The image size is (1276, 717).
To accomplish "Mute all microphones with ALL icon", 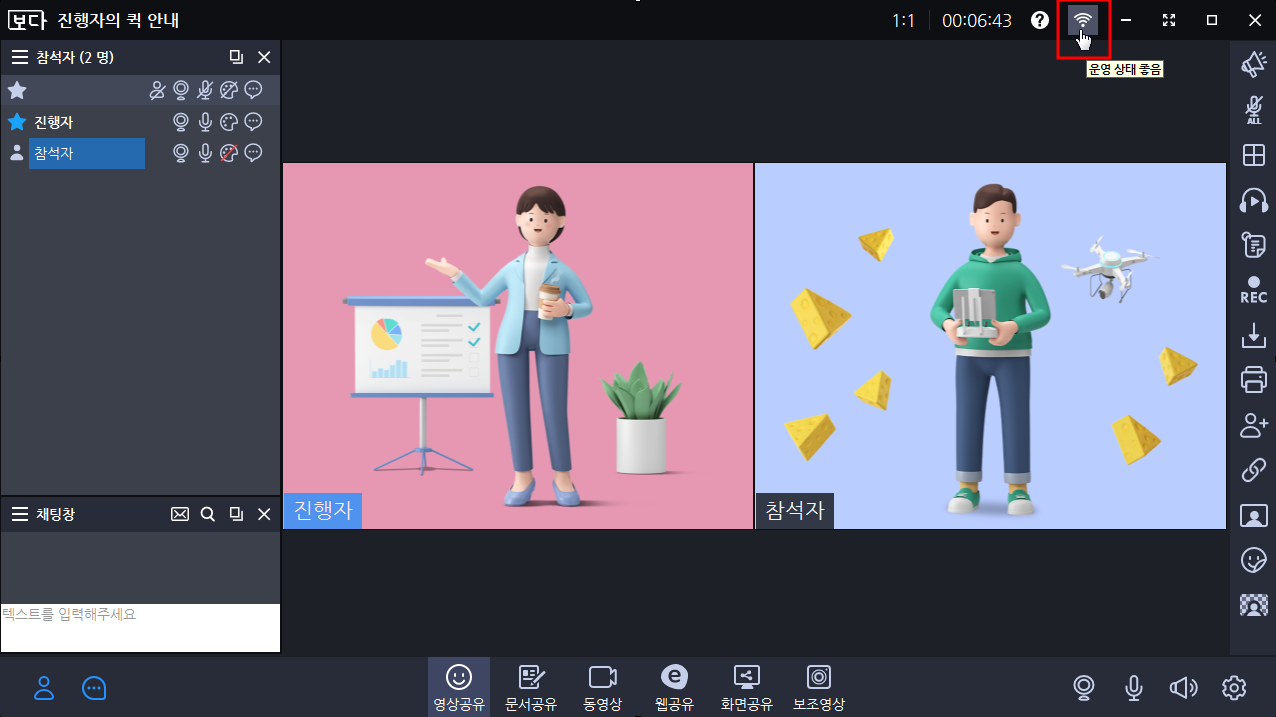I will coord(1253,110).
